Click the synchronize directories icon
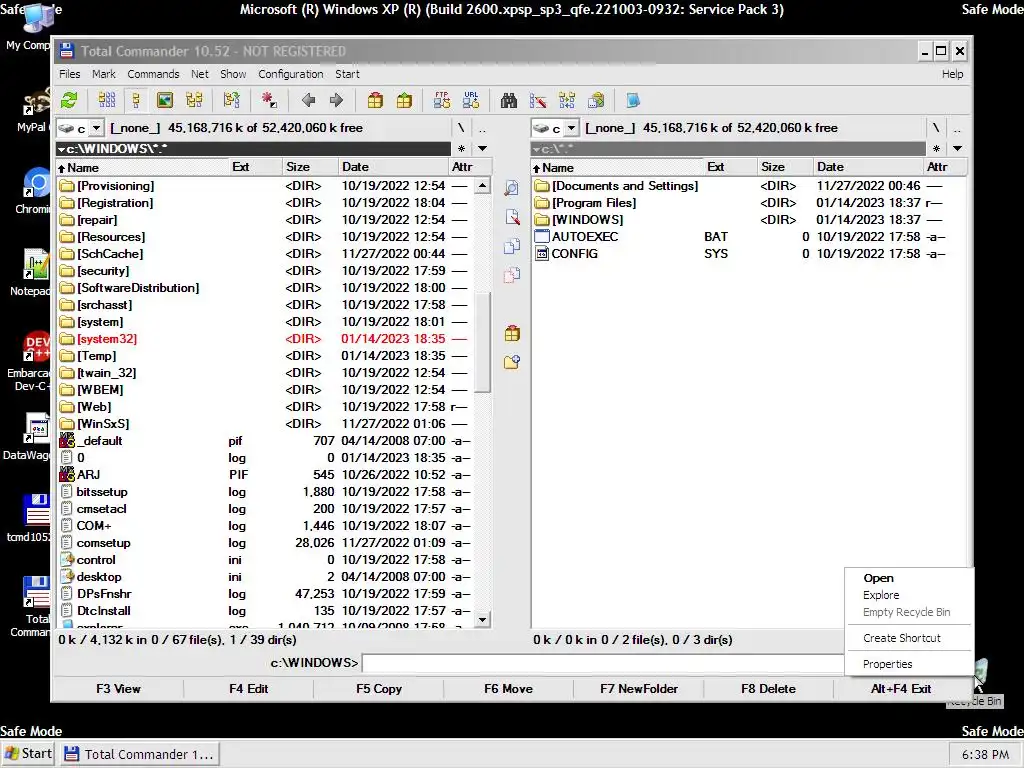The height and width of the screenshot is (768, 1024). click(567, 101)
